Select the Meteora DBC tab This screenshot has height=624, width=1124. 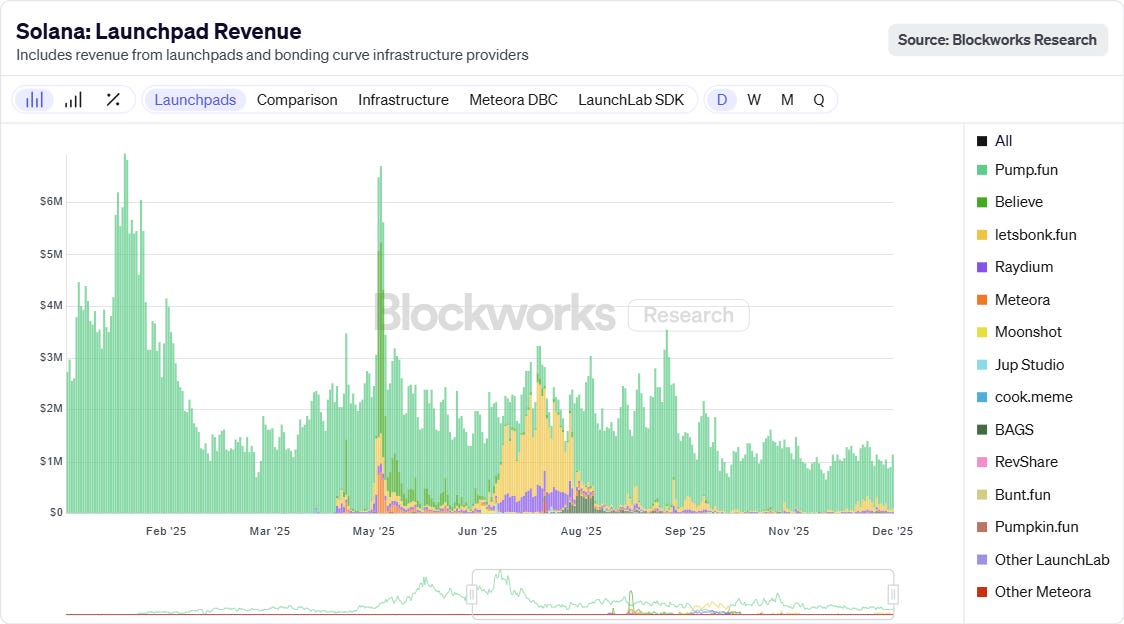(x=513, y=100)
